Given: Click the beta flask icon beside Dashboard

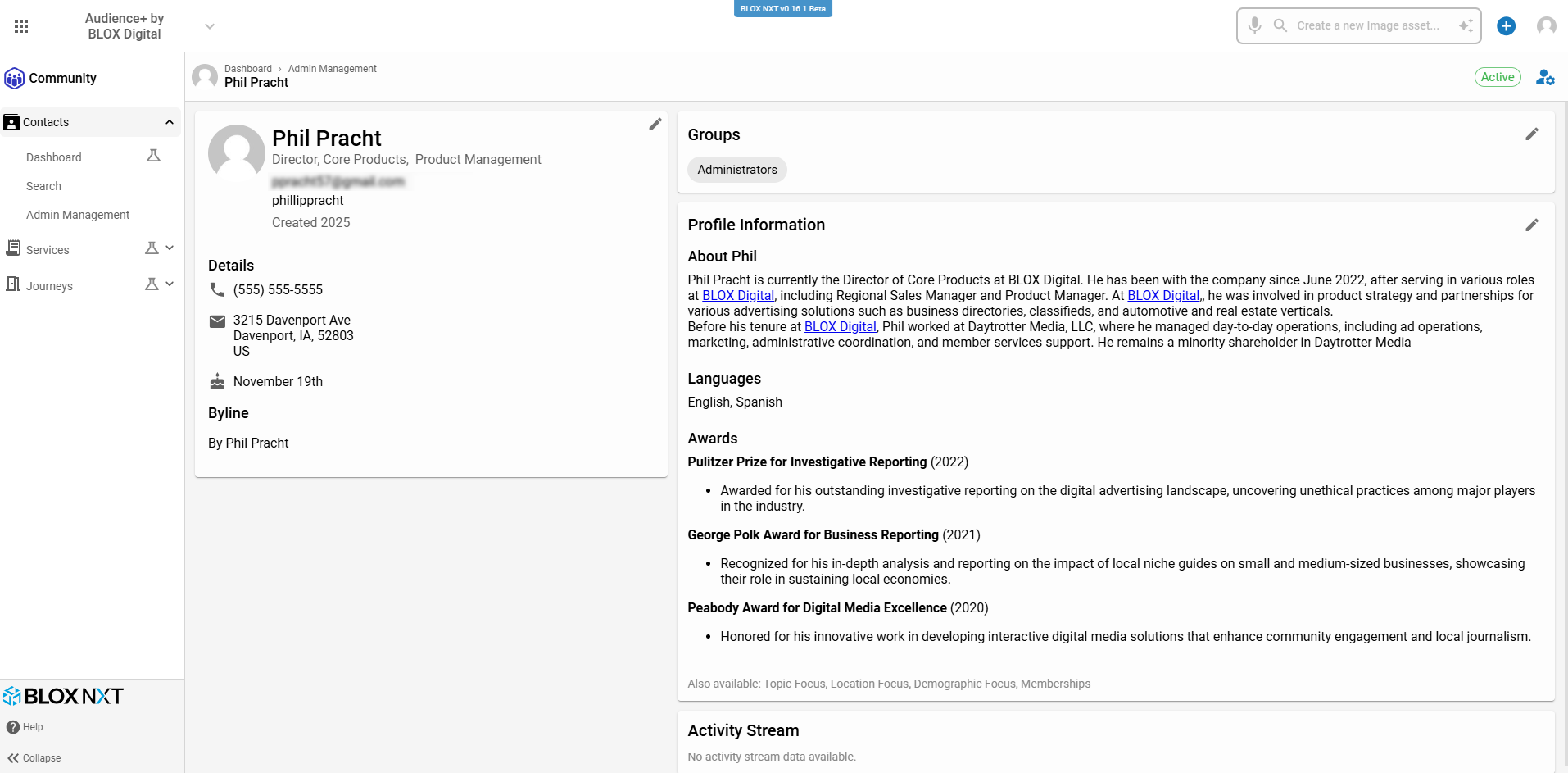Looking at the screenshot, I should [x=153, y=156].
